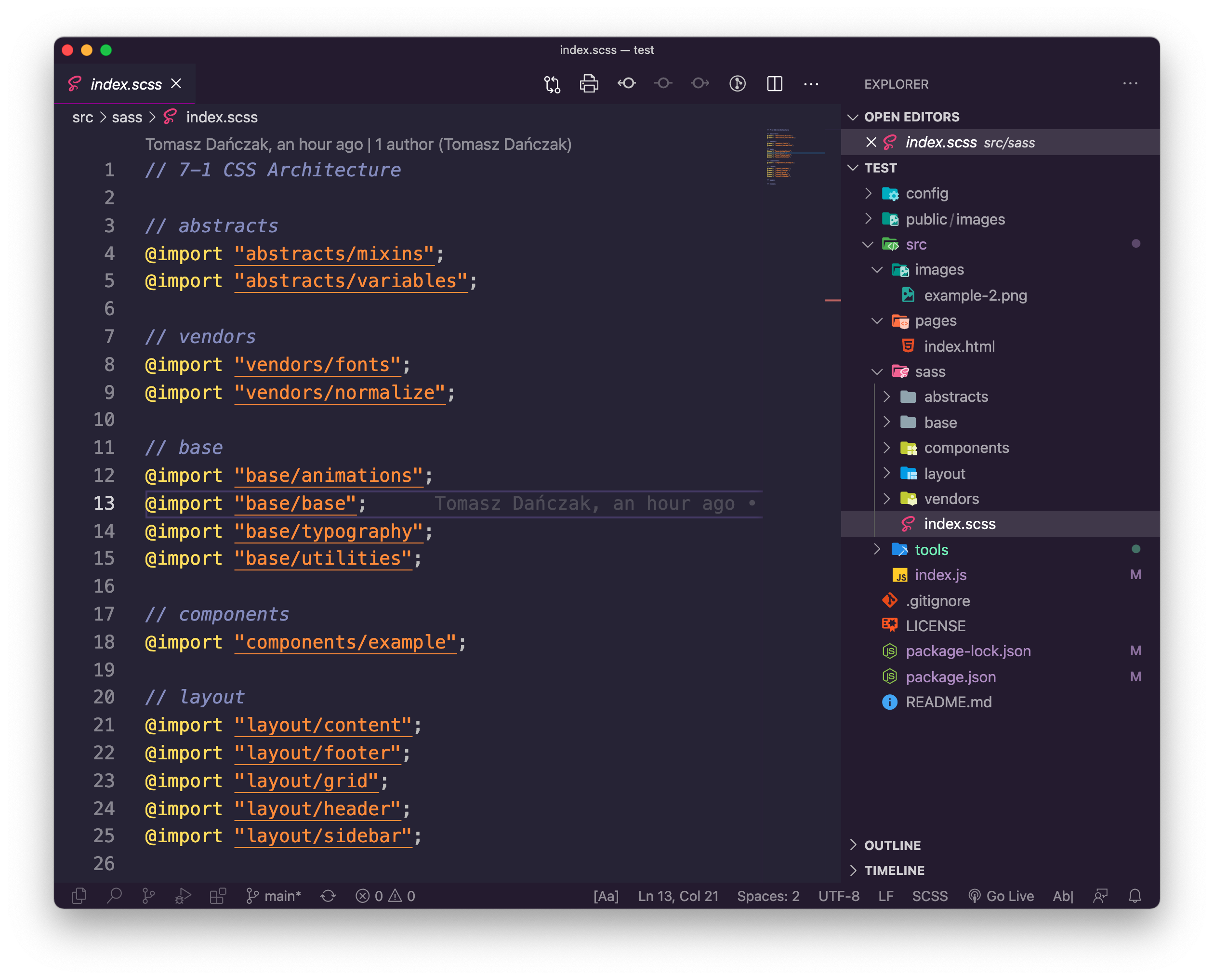
Task: Expand the base folder
Action: (1000, 422)
